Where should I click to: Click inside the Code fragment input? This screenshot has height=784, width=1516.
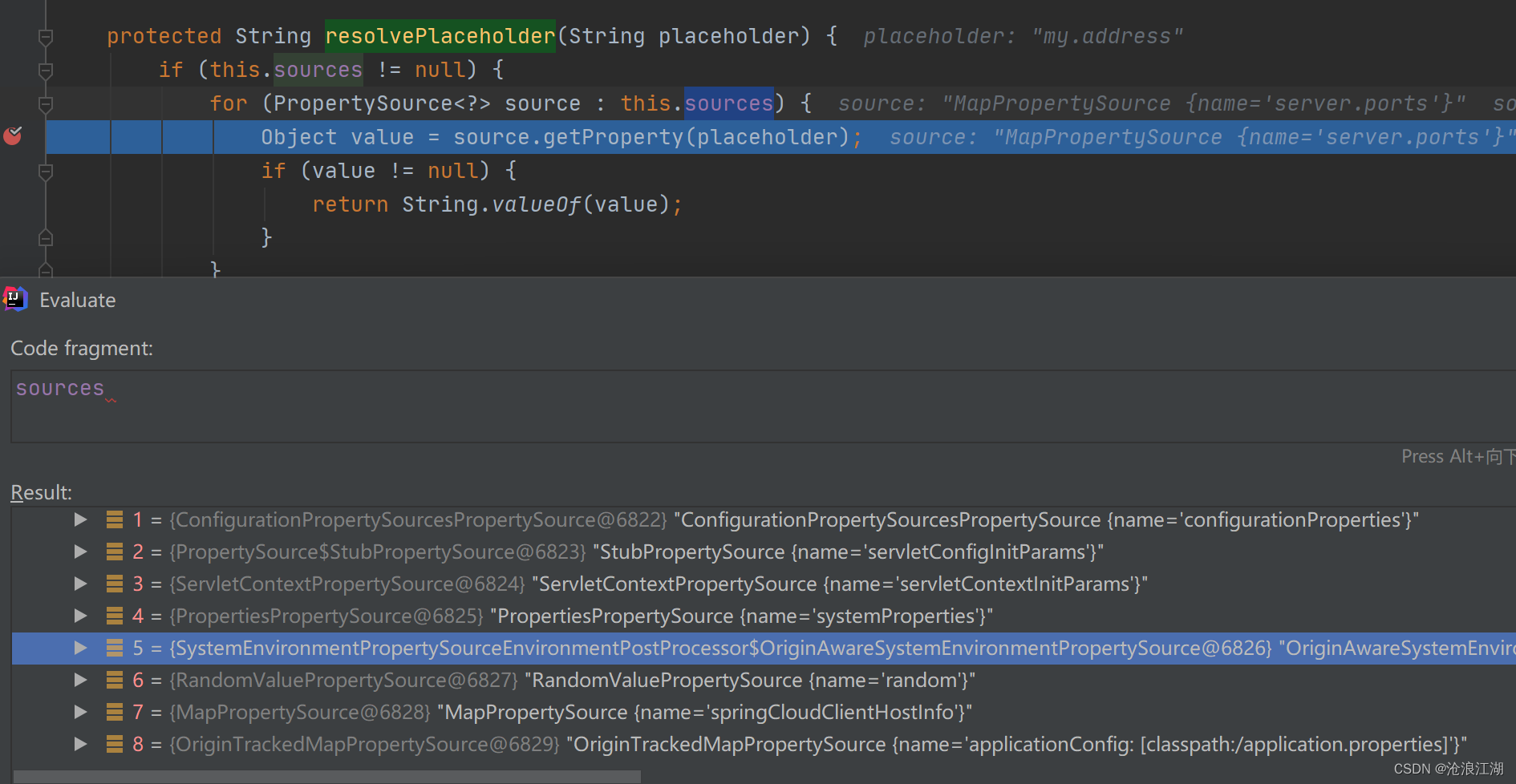pyautogui.click(x=321, y=405)
